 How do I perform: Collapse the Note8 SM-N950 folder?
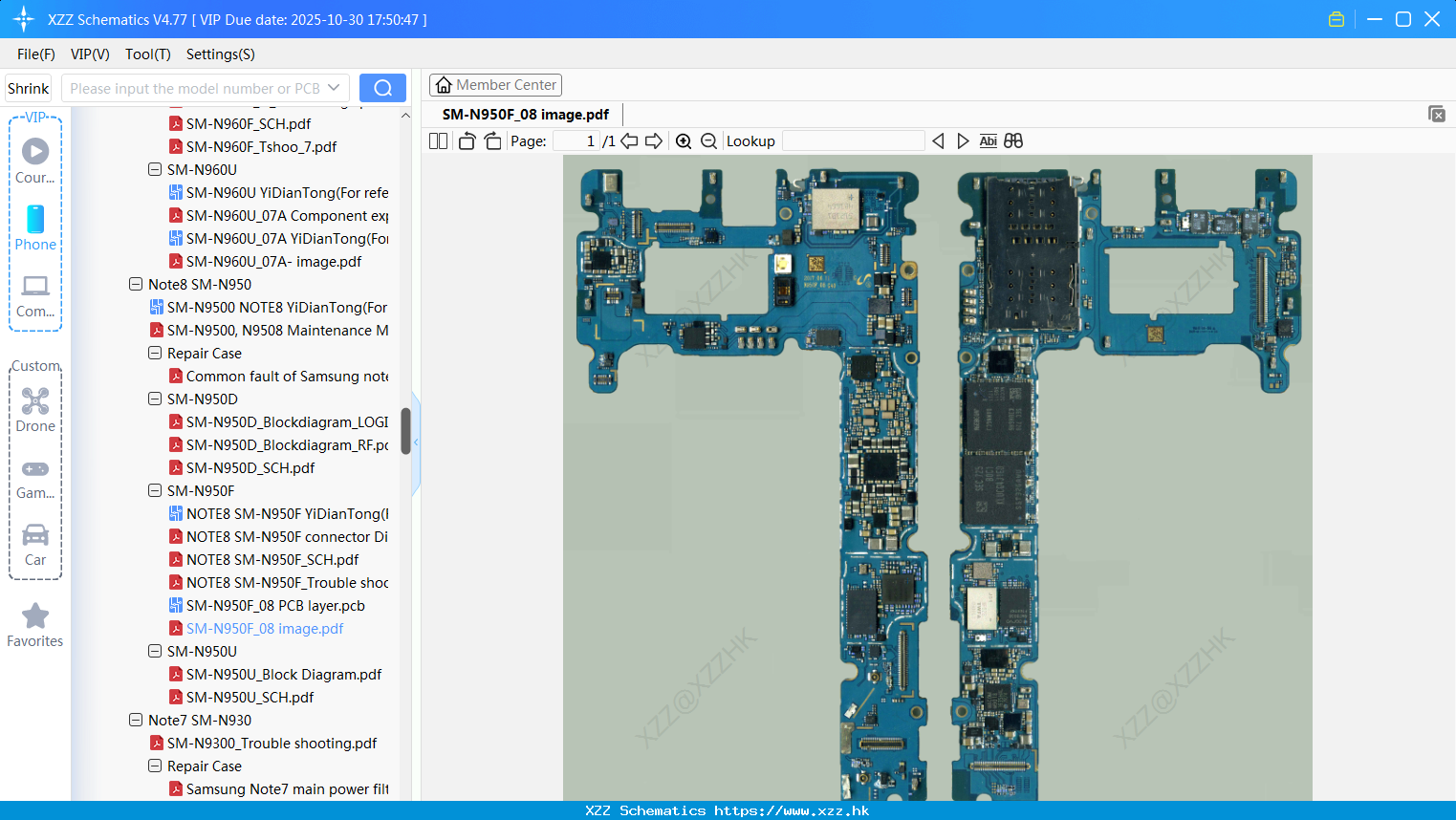coord(136,284)
